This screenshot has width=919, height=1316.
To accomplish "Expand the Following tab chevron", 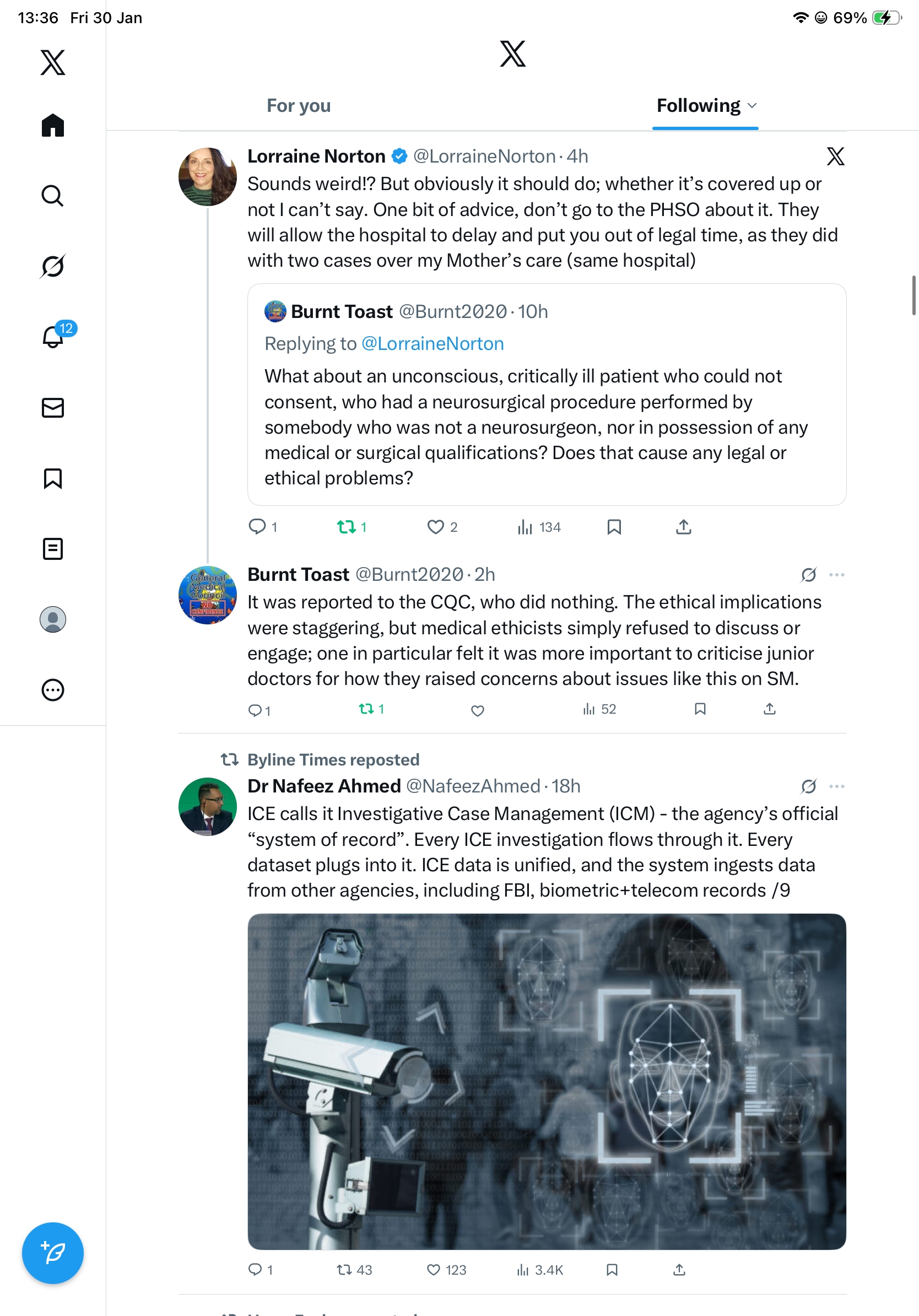I will pos(752,105).
